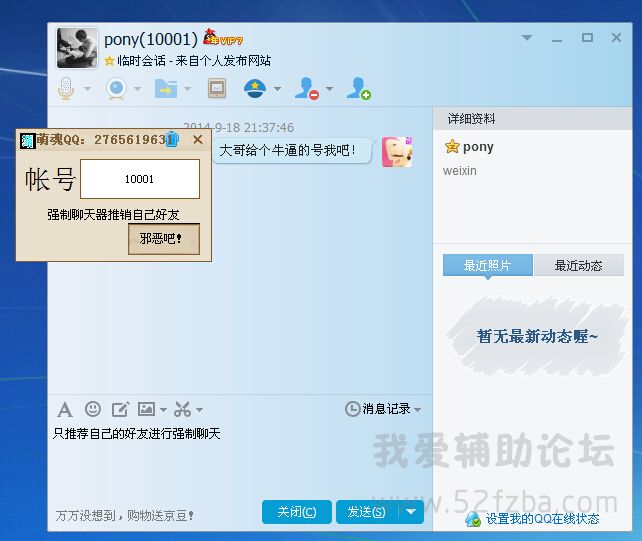Click the edit note pencil icon
The image size is (642, 541).
click(x=120, y=409)
